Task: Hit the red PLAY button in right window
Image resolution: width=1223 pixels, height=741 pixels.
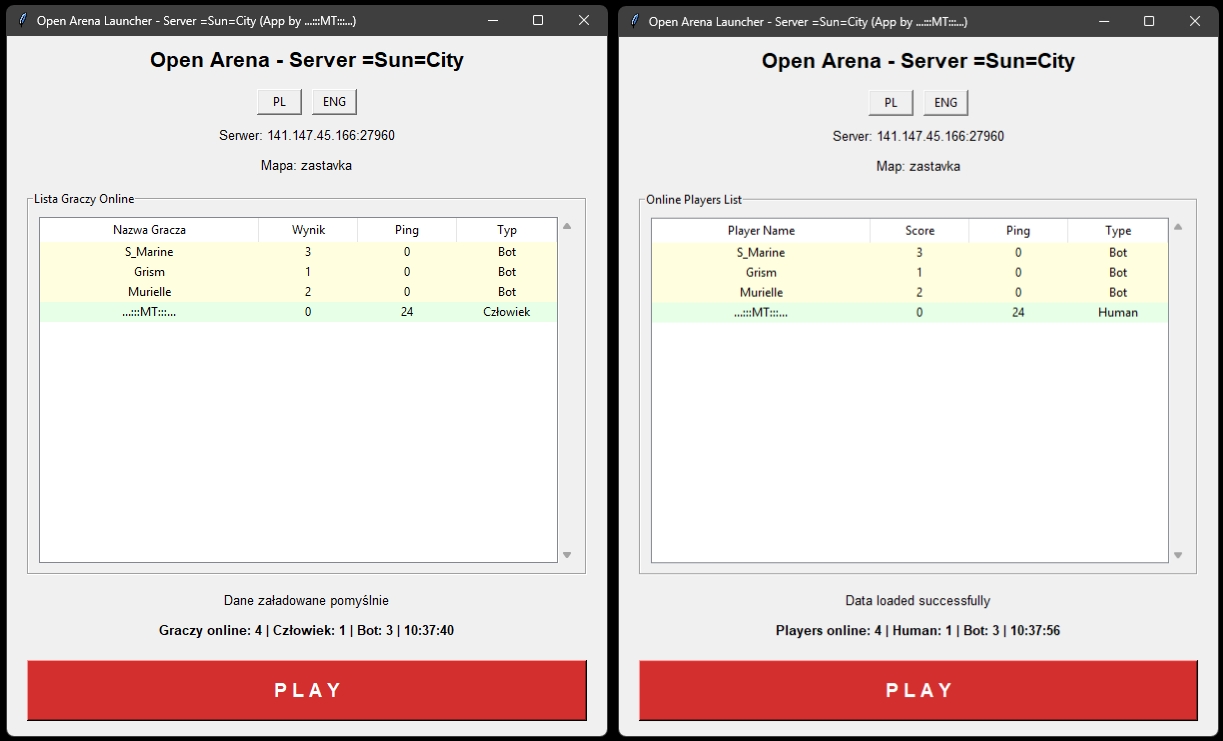Action: coord(918,690)
